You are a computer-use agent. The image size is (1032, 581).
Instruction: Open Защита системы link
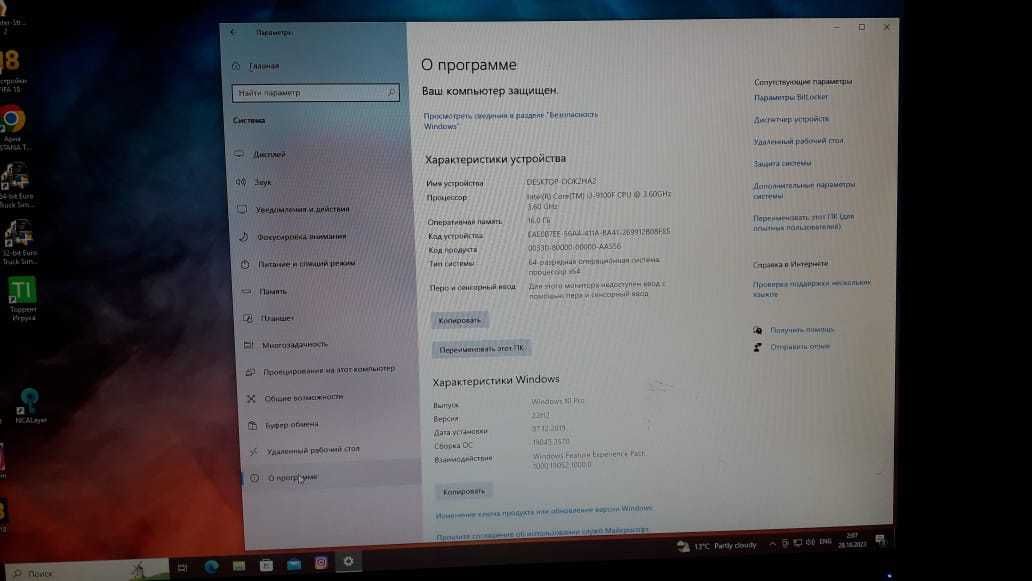coord(782,163)
